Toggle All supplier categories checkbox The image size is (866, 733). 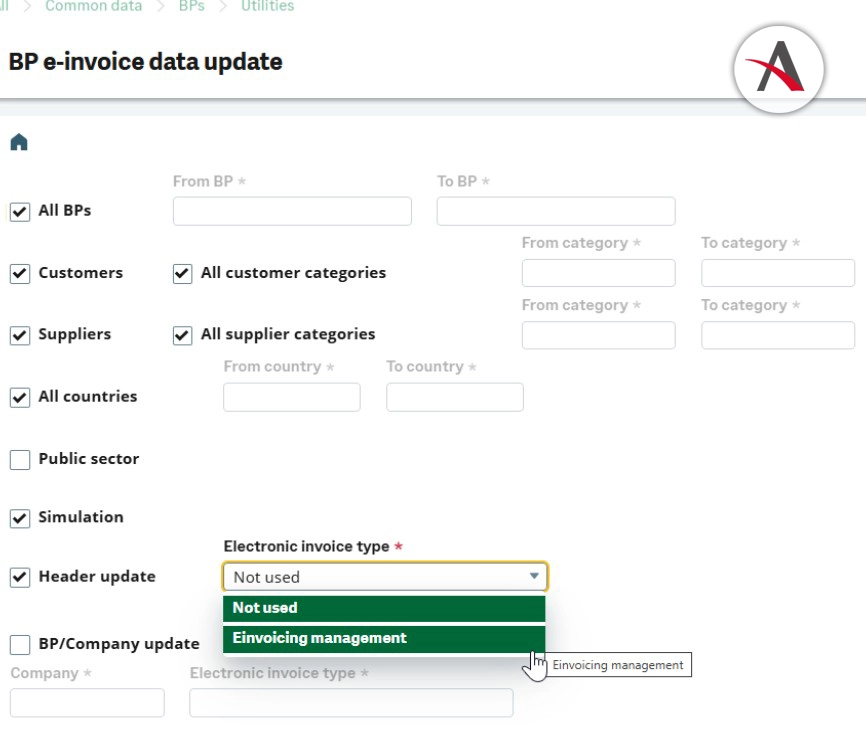click(182, 336)
